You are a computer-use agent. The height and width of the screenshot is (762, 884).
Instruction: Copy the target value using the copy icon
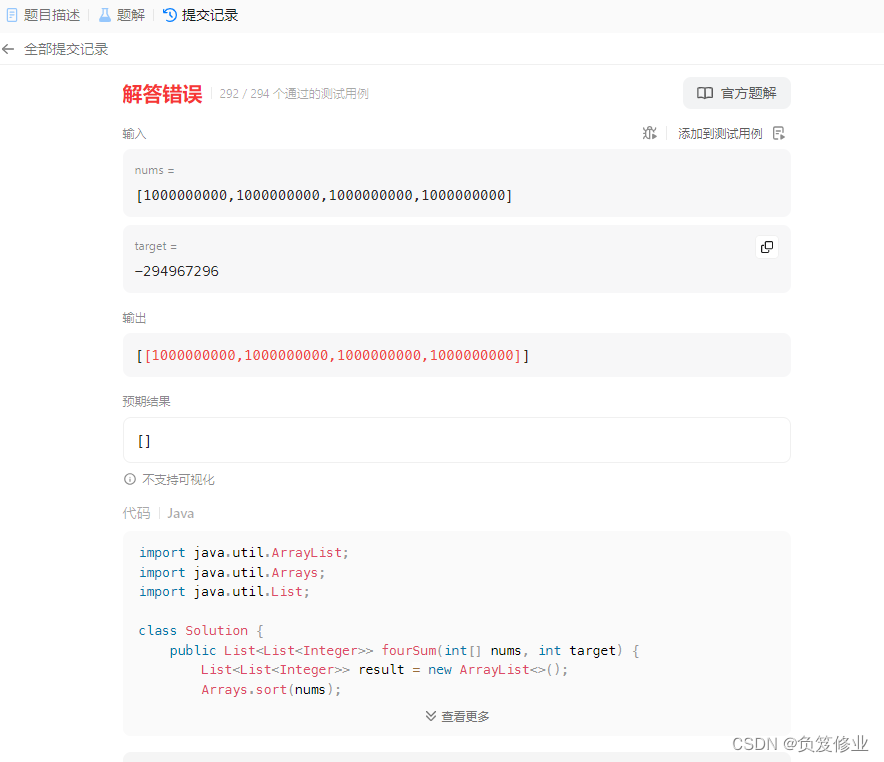[766, 246]
